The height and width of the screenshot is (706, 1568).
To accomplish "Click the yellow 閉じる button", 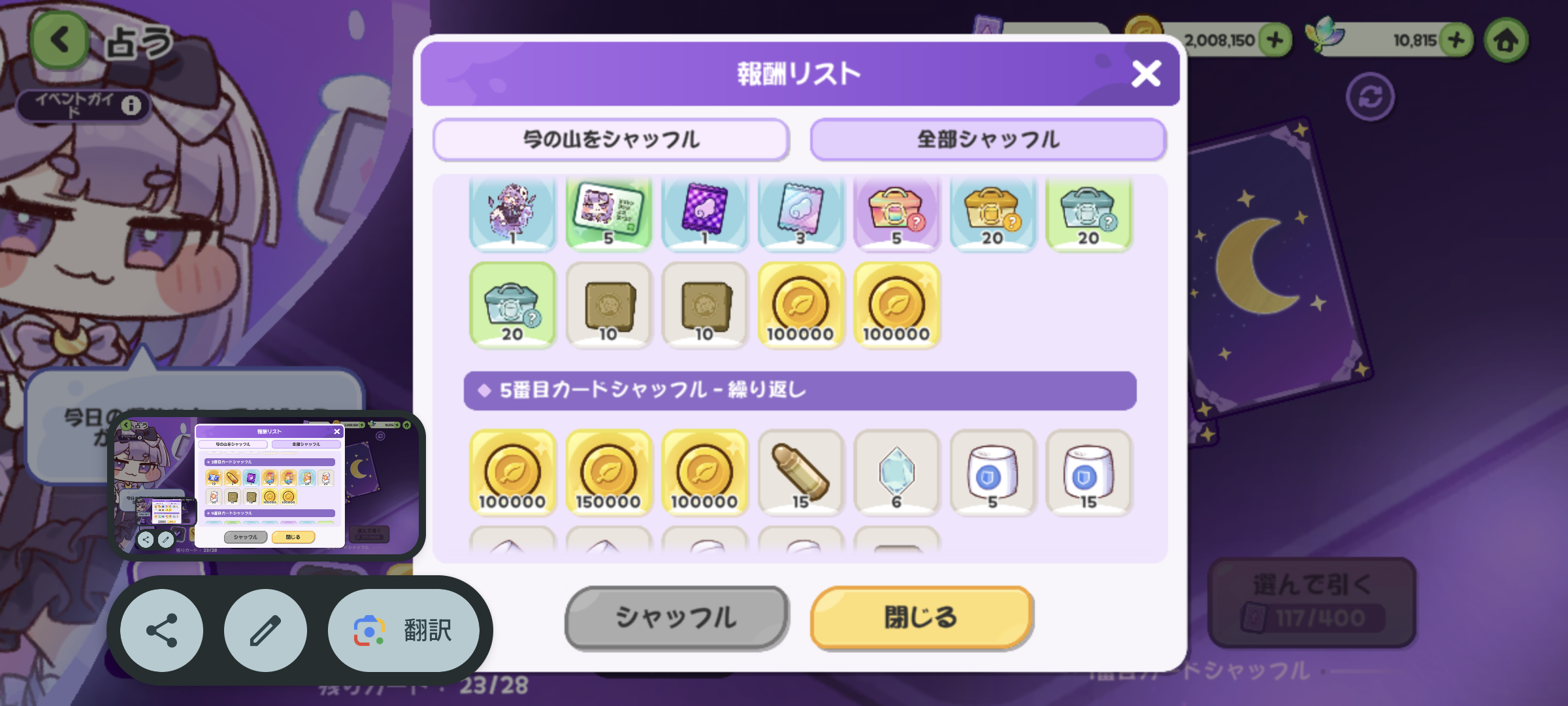I will 921,618.
